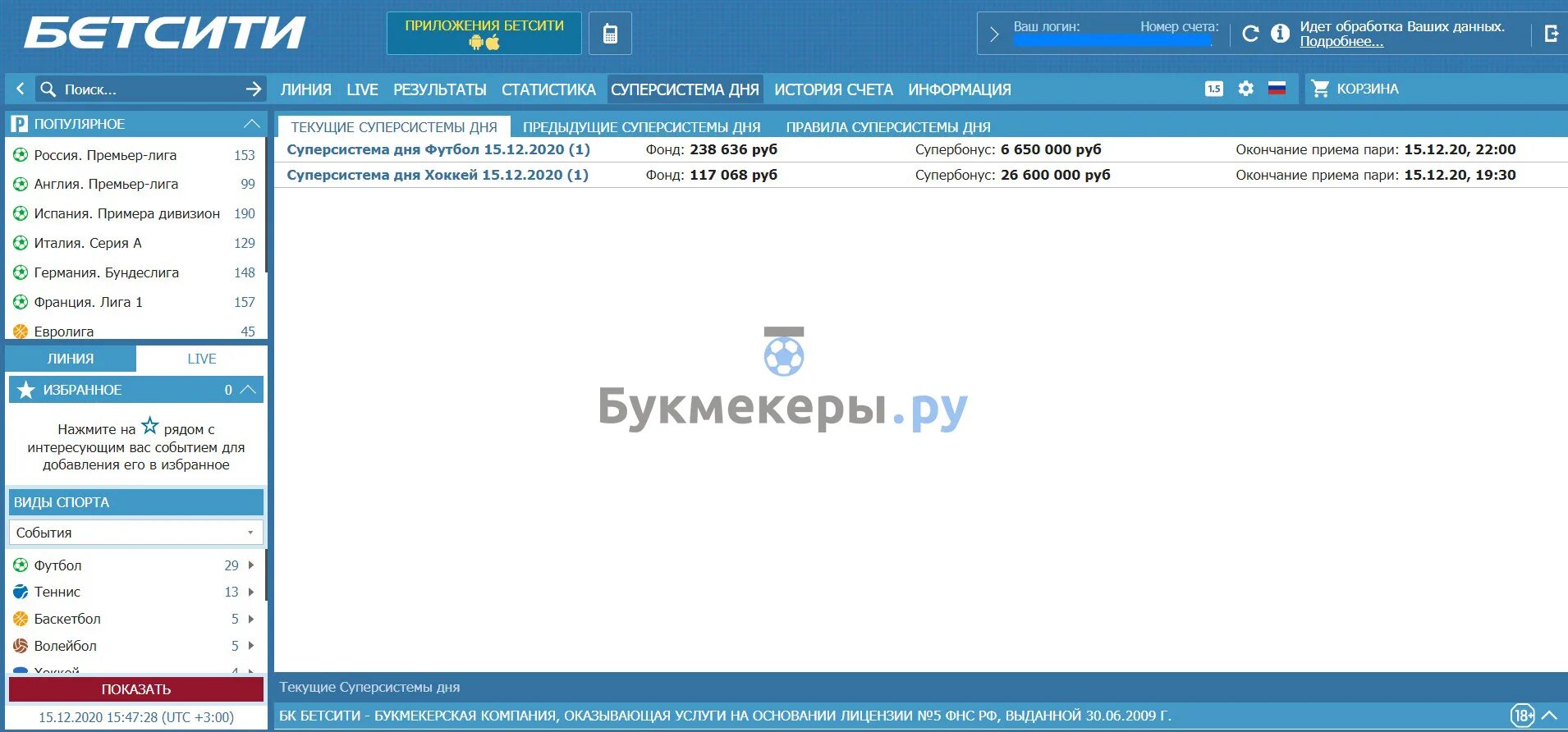Open Правила суперсистемы дня tab
This screenshot has width=1568, height=732.
coord(888,127)
